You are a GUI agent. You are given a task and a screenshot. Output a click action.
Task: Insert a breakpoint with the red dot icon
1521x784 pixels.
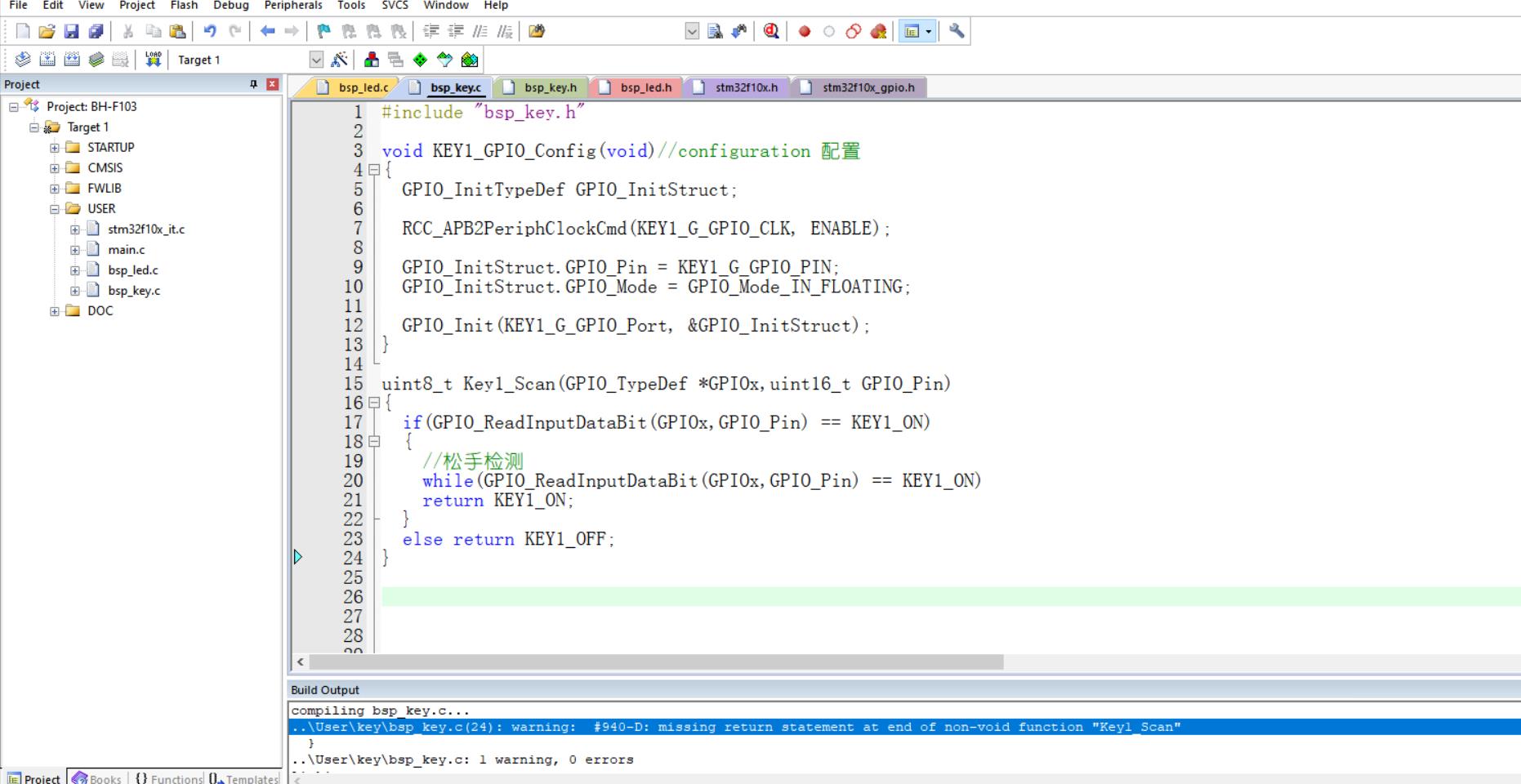tap(805, 31)
